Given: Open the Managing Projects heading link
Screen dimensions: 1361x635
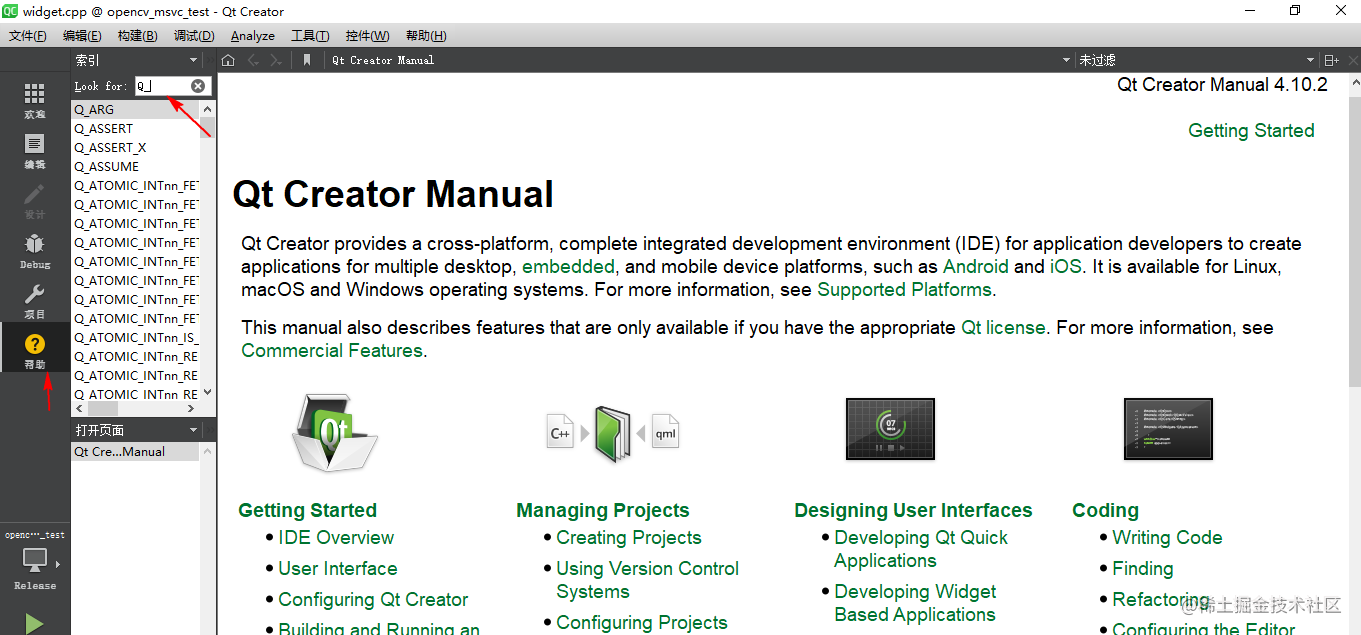Looking at the screenshot, I should (603, 510).
